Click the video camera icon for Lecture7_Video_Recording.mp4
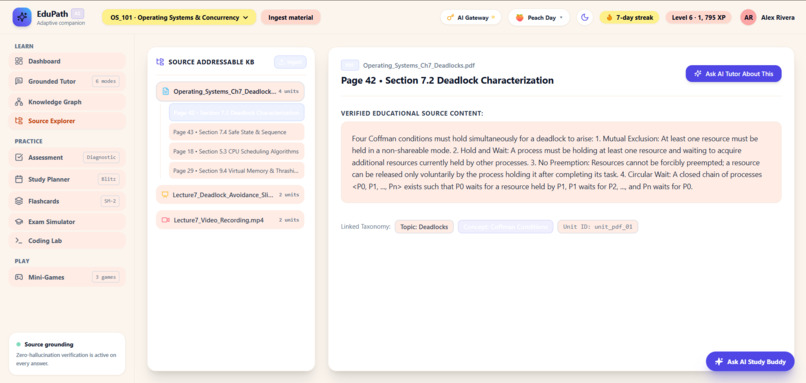806x383 pixels. click(166, 220)
